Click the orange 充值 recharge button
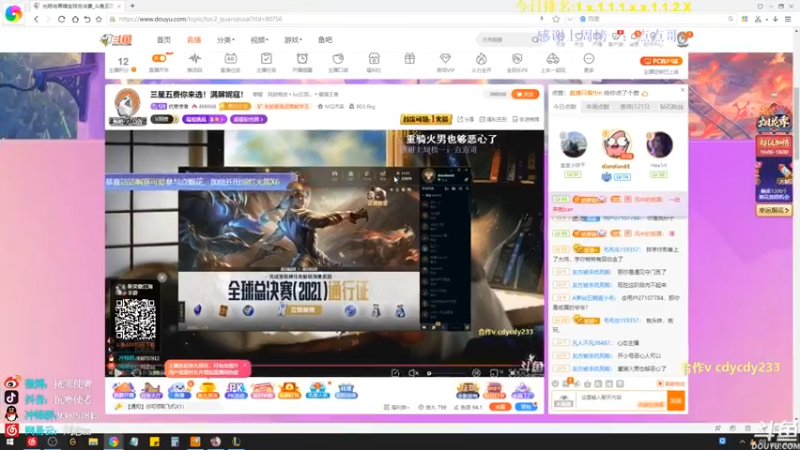The image size is (800, 450). (499, 407)
